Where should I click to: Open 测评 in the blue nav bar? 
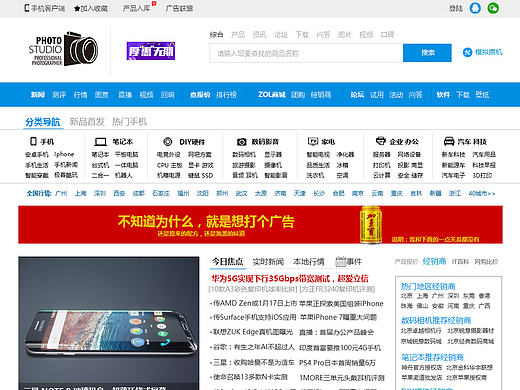tap(59, 95)
